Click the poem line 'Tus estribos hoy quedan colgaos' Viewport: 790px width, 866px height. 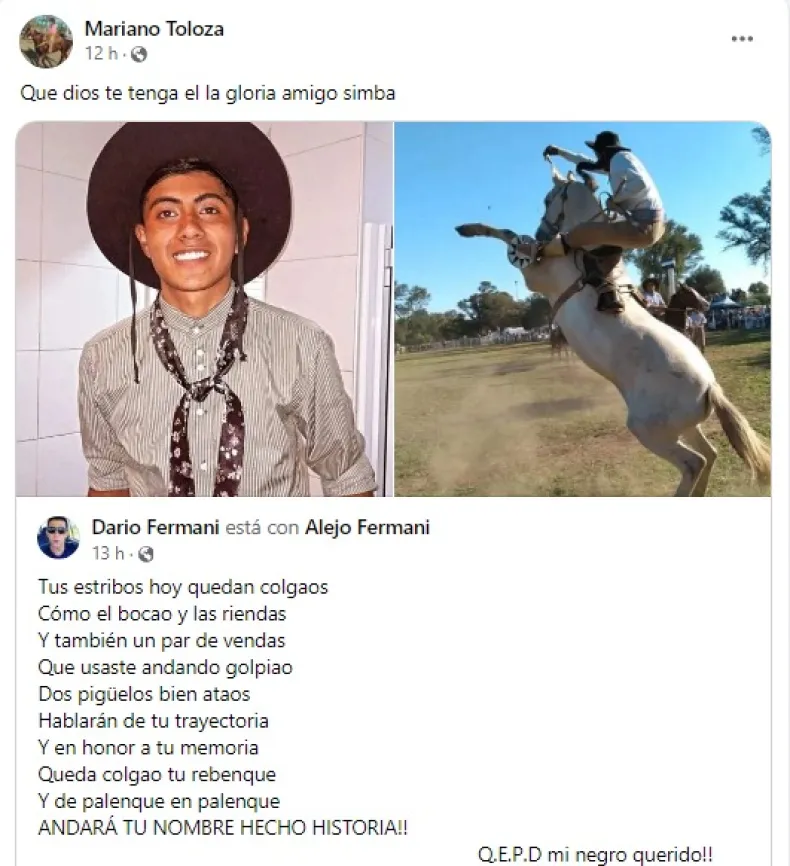pyautogui.click(x=183, y=587)
